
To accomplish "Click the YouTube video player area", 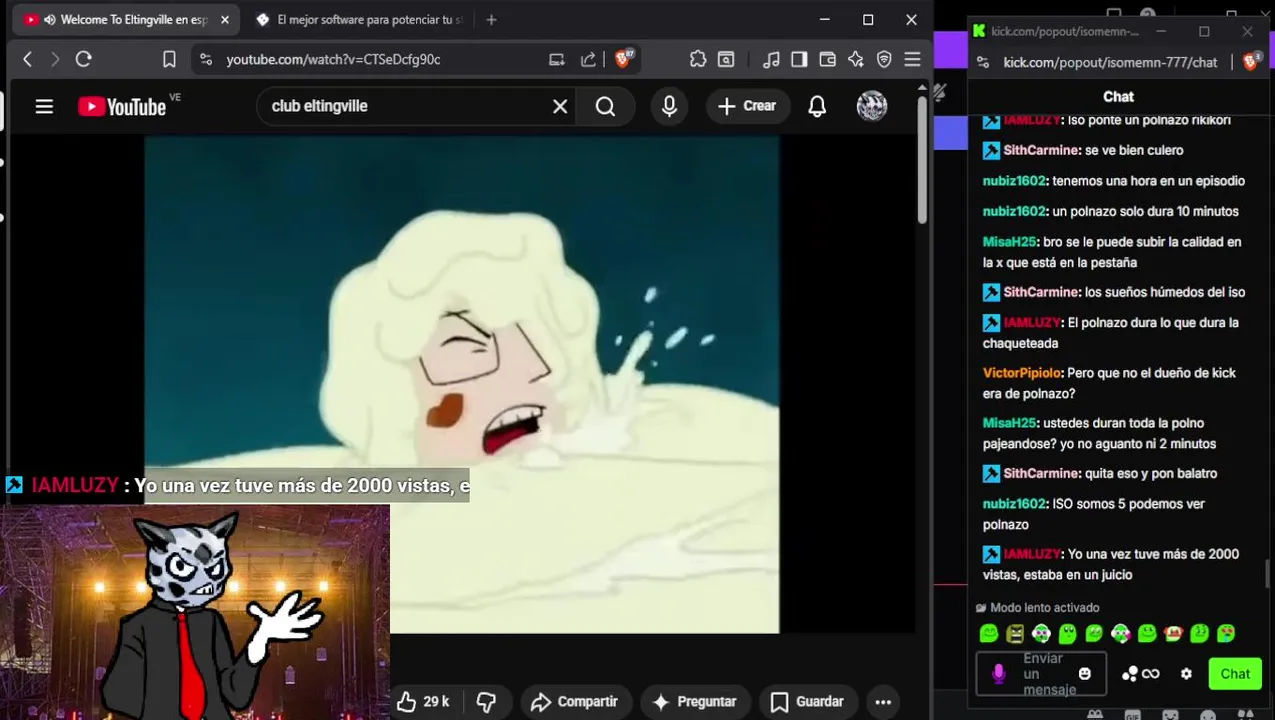I will [x=461, y=385].
